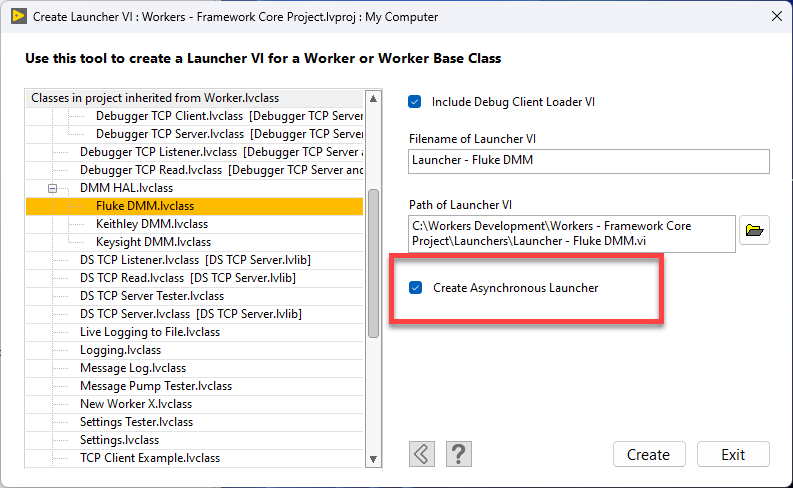Click the back arrow icon button

click(422, 454)
